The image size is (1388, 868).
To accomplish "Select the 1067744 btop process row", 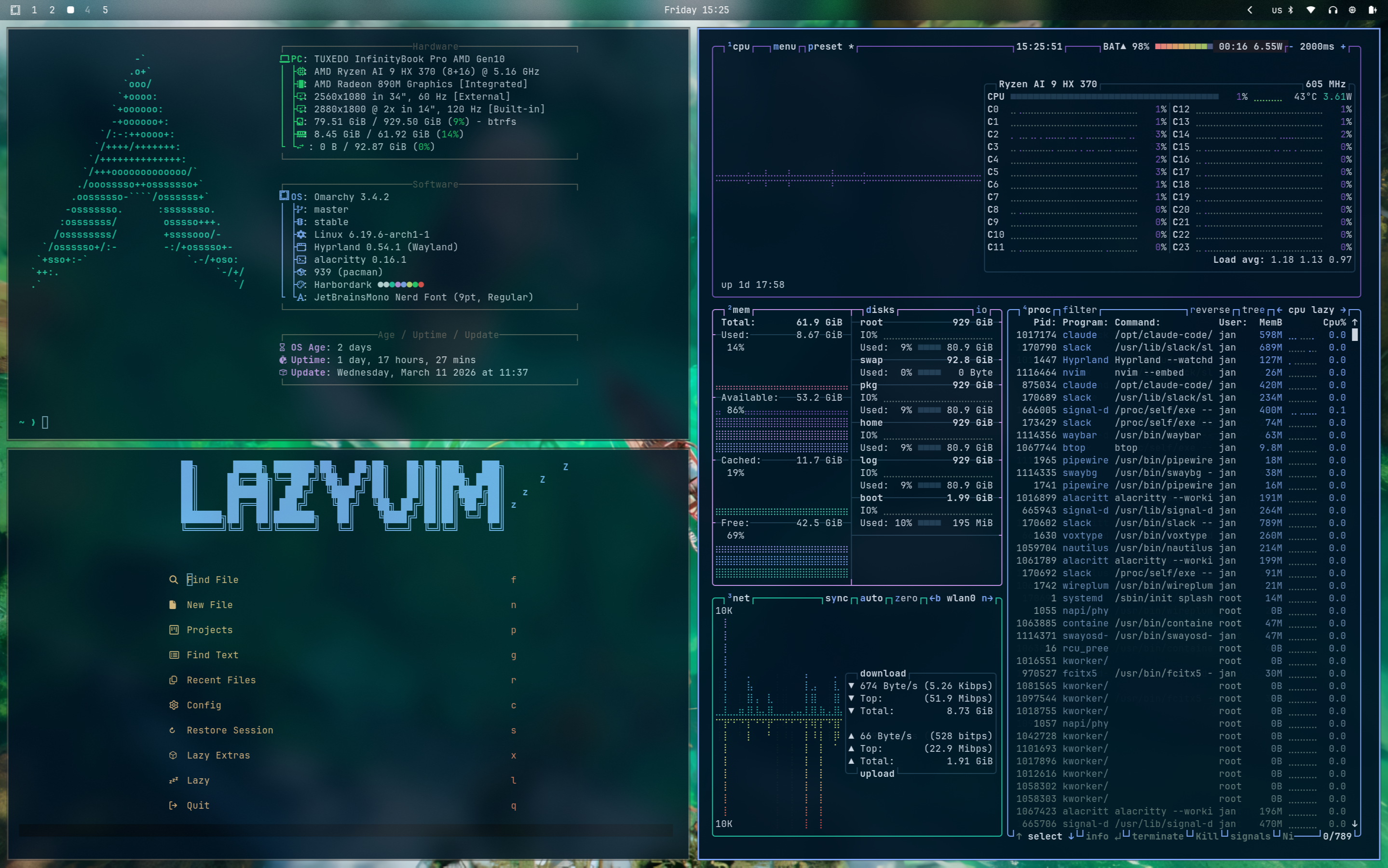I will 1182,448.
